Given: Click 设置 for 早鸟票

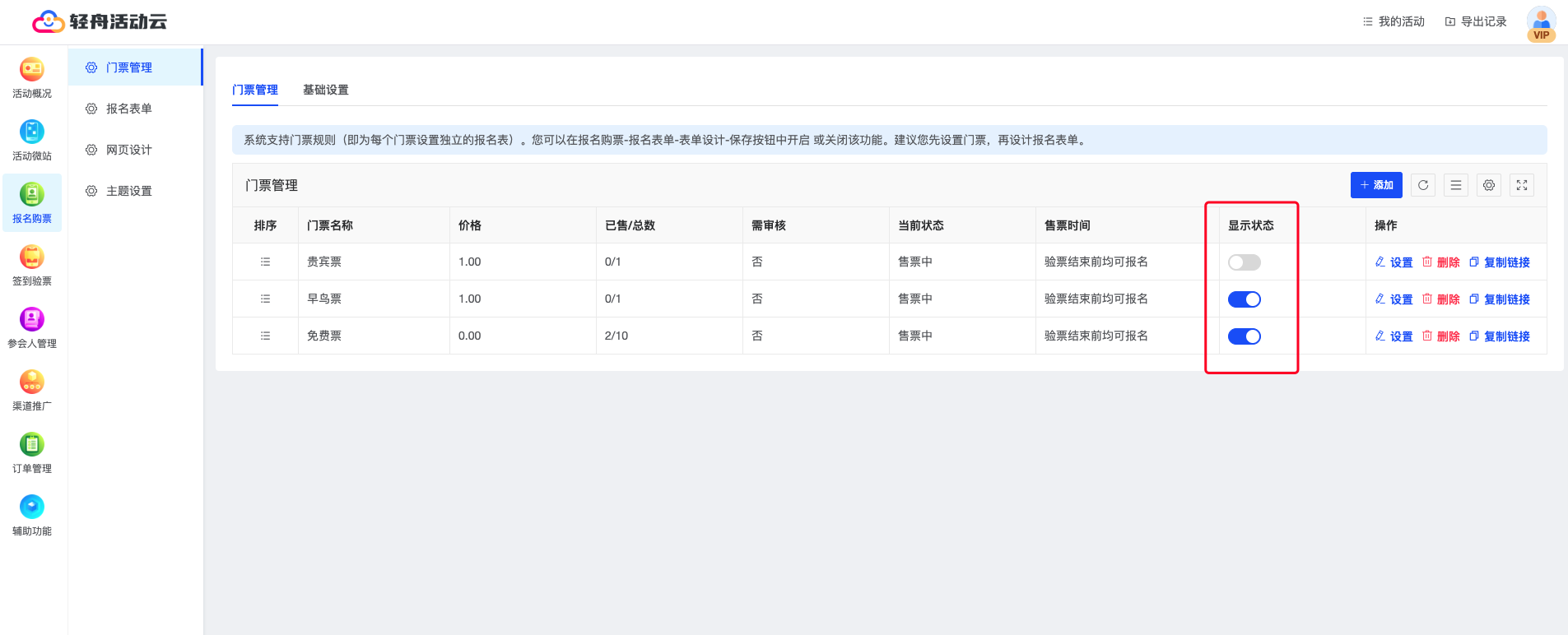Looking at the screenshot, I should pyautogui.click(x=1394, y=299).
